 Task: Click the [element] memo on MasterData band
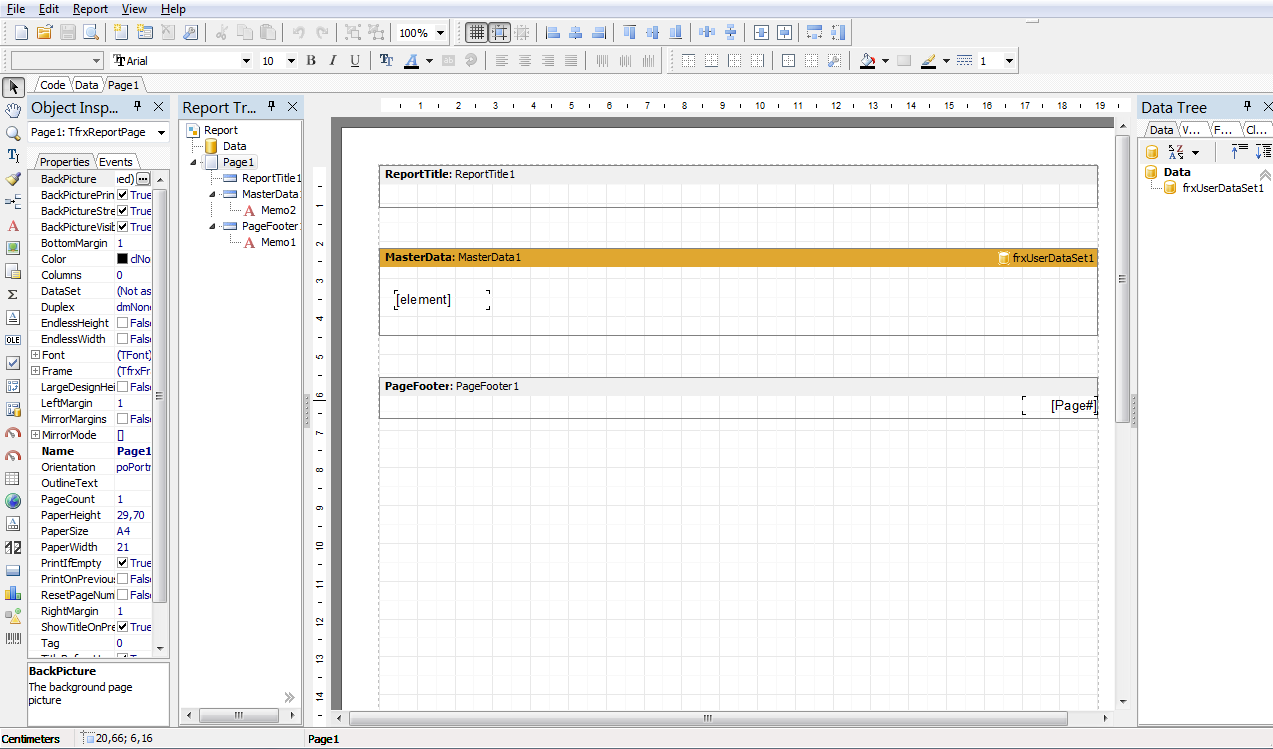[x=442, y=300]
